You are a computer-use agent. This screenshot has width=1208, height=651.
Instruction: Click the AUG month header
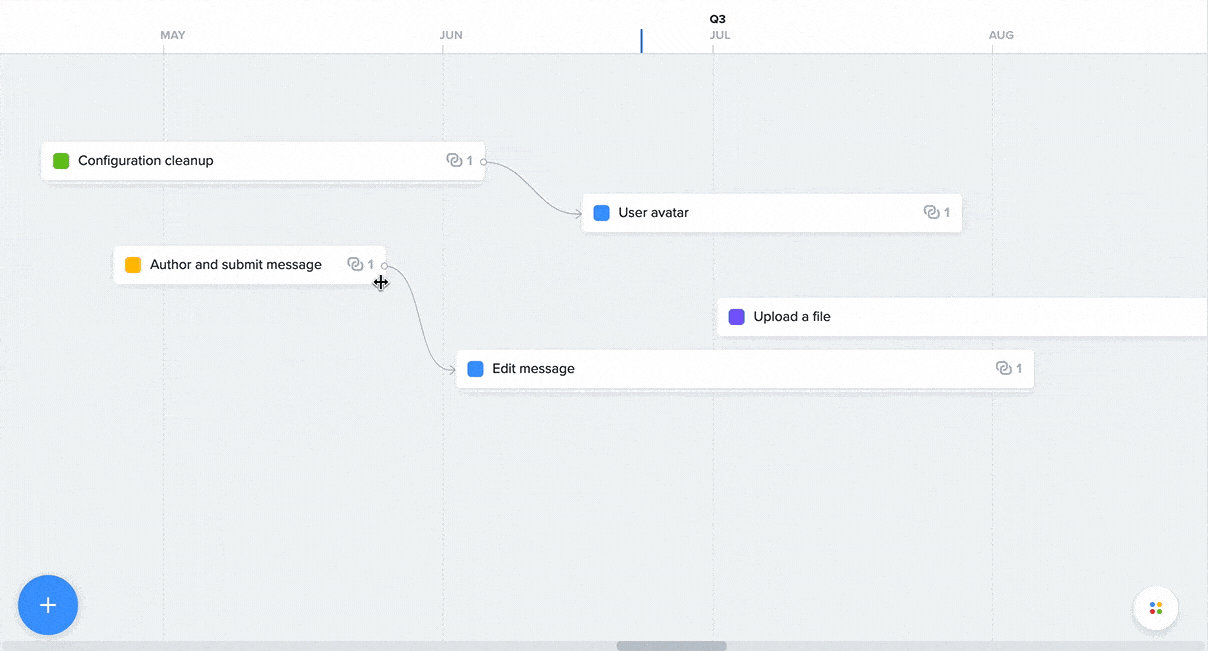(x=1001, y=35)
